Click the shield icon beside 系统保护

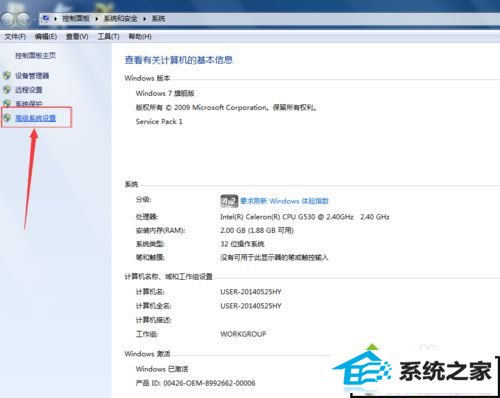pos(7,103)
